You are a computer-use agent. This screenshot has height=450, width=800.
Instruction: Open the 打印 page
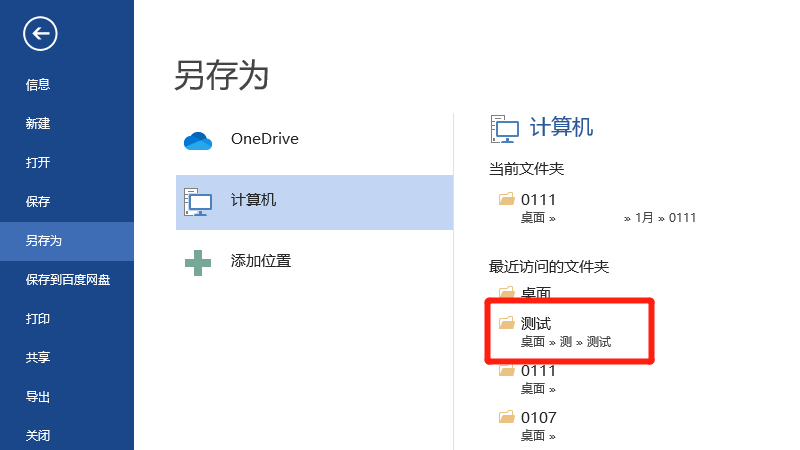click(38, 319)
